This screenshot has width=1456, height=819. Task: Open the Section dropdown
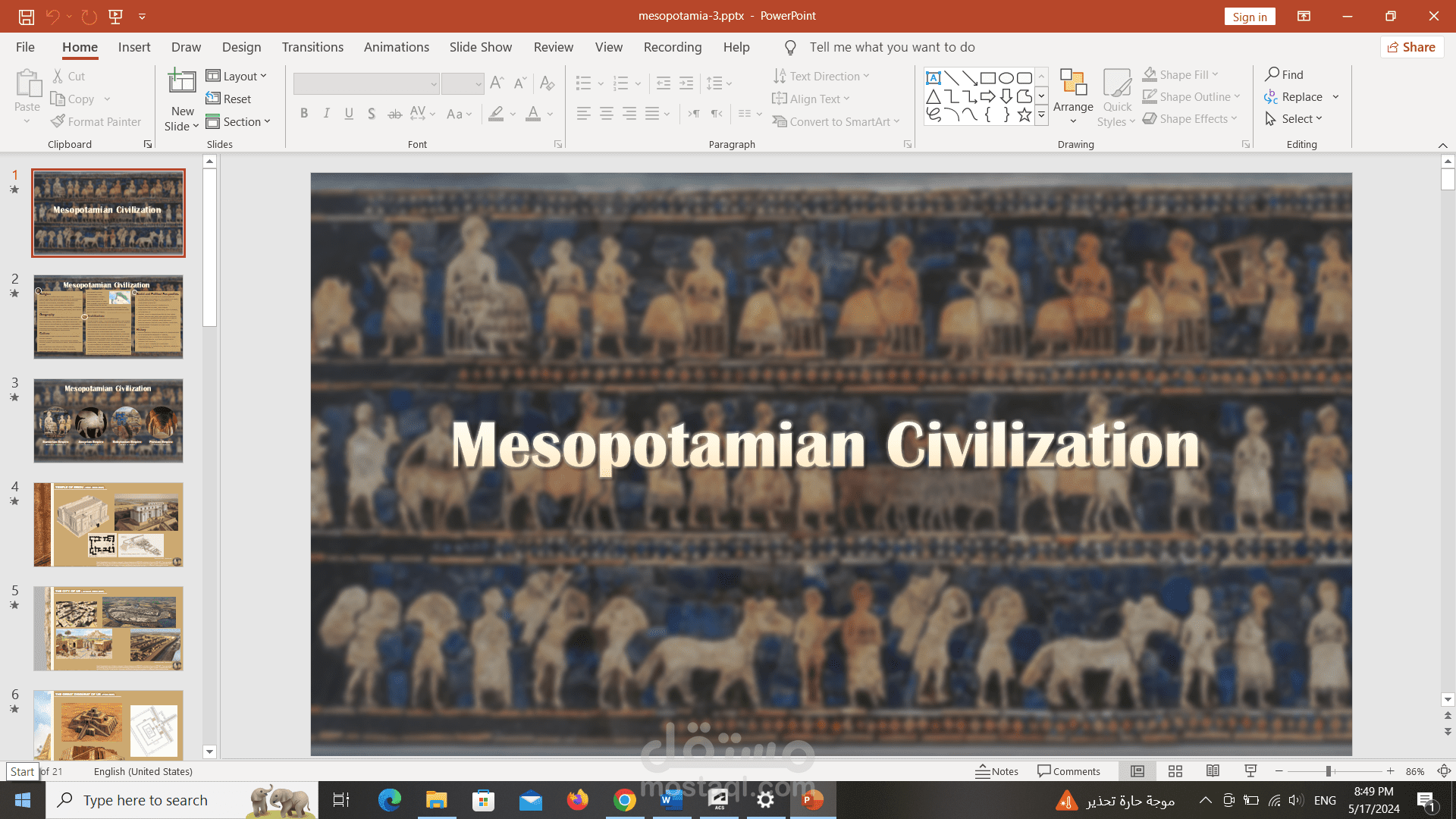point(238,121)
